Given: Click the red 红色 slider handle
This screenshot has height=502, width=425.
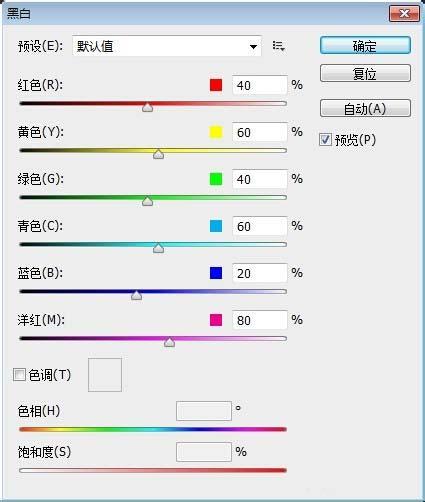Looking at the screenshot, I should [147, 107].
